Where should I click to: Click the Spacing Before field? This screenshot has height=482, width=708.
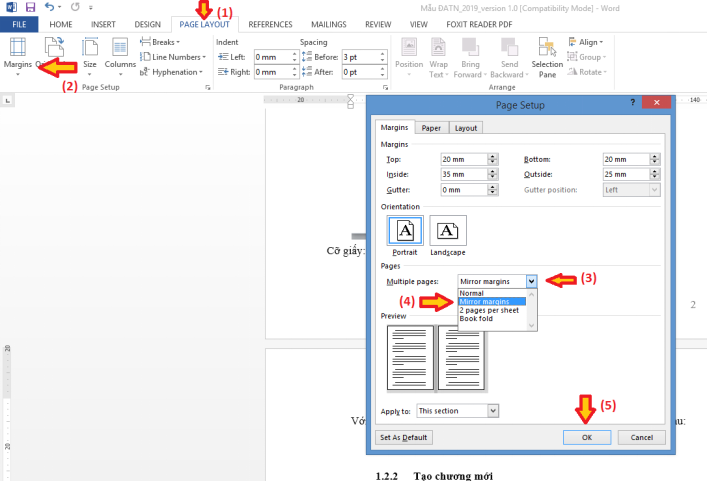click(361, 57)
